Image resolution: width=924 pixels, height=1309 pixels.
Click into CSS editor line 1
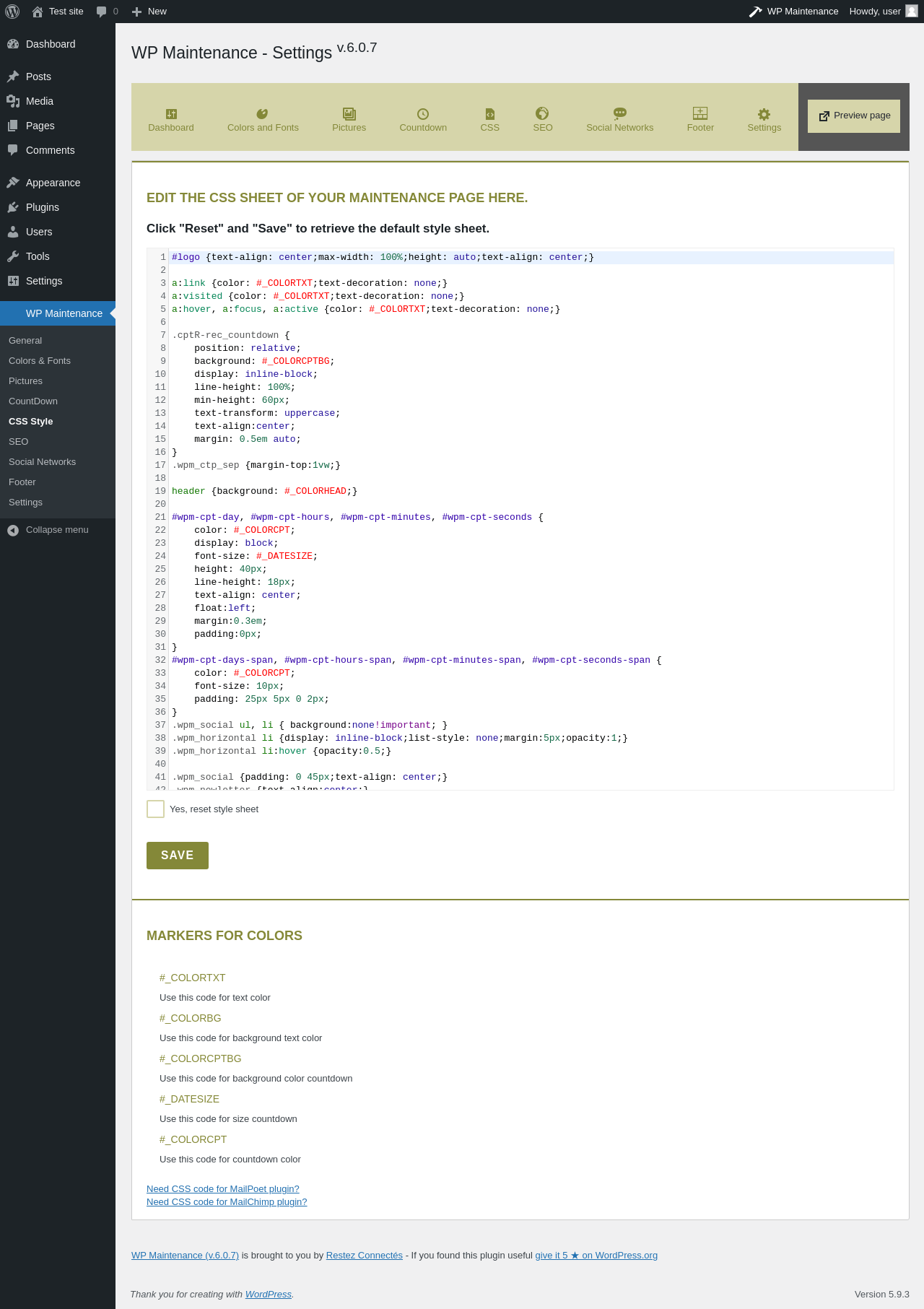coord(532,258)
